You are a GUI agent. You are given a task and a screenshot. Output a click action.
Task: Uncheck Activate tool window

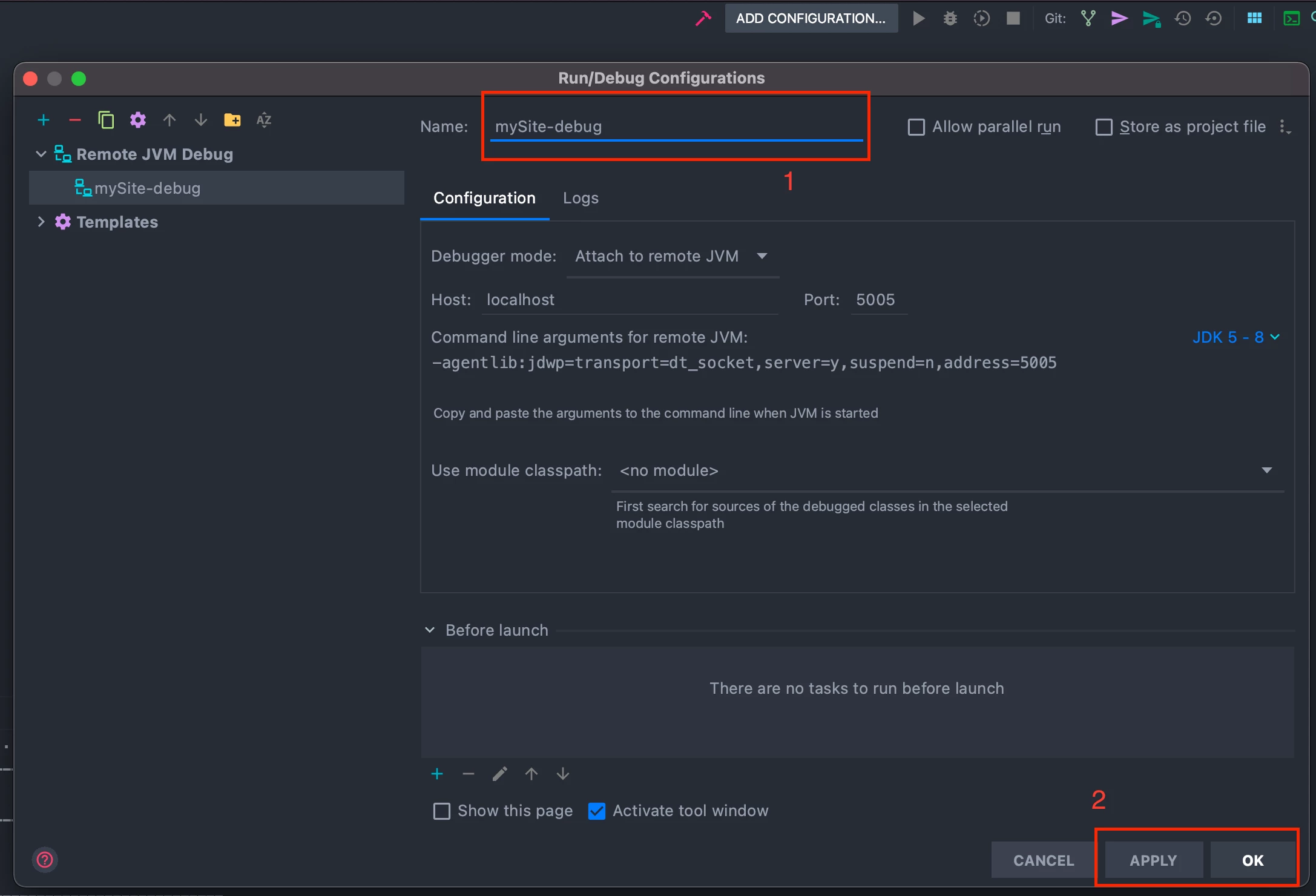click(597, 811)
